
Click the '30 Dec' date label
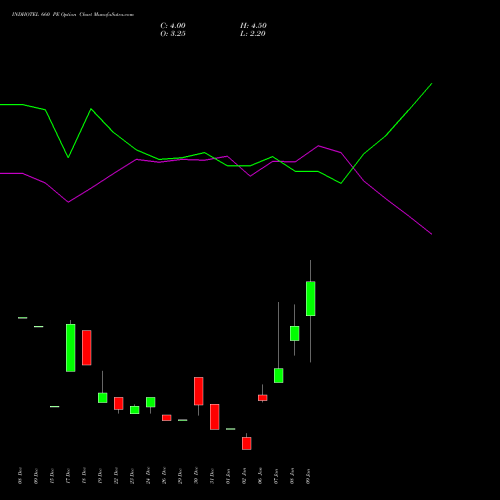tap(196, 476)
